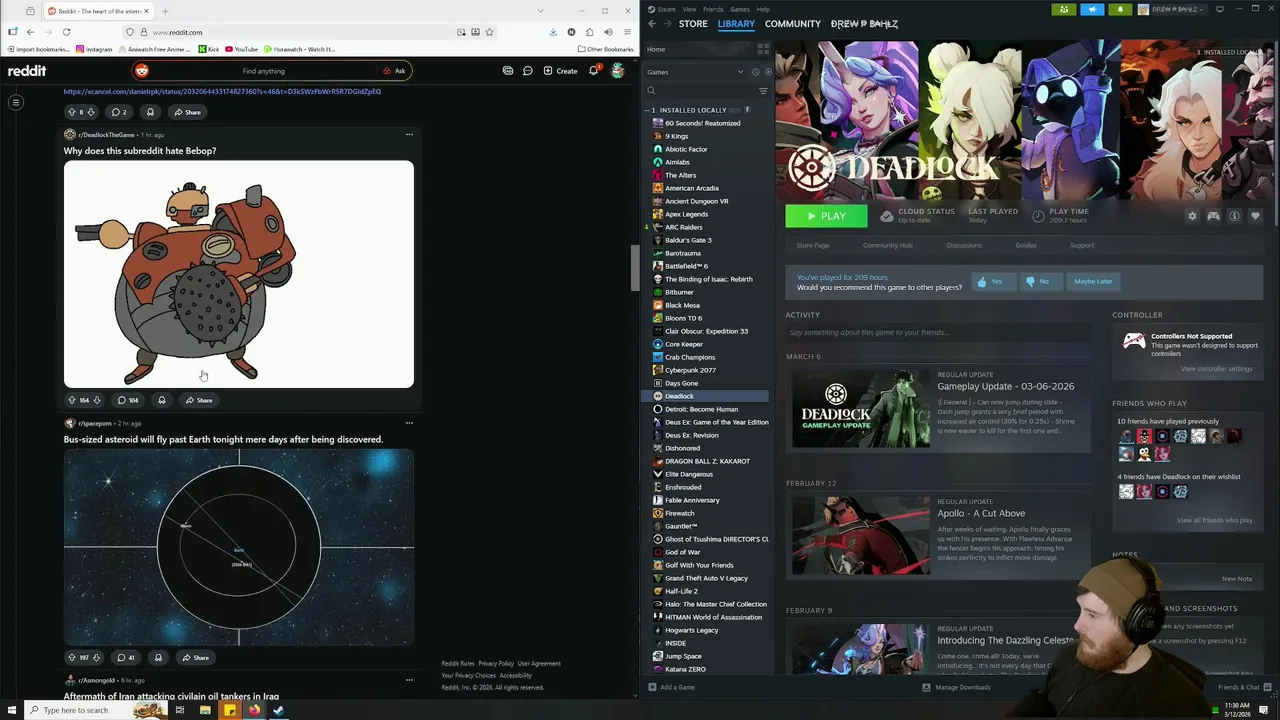Go to the Steam STORE tab
Screen dimensions: 1280x720
[693, 24]
